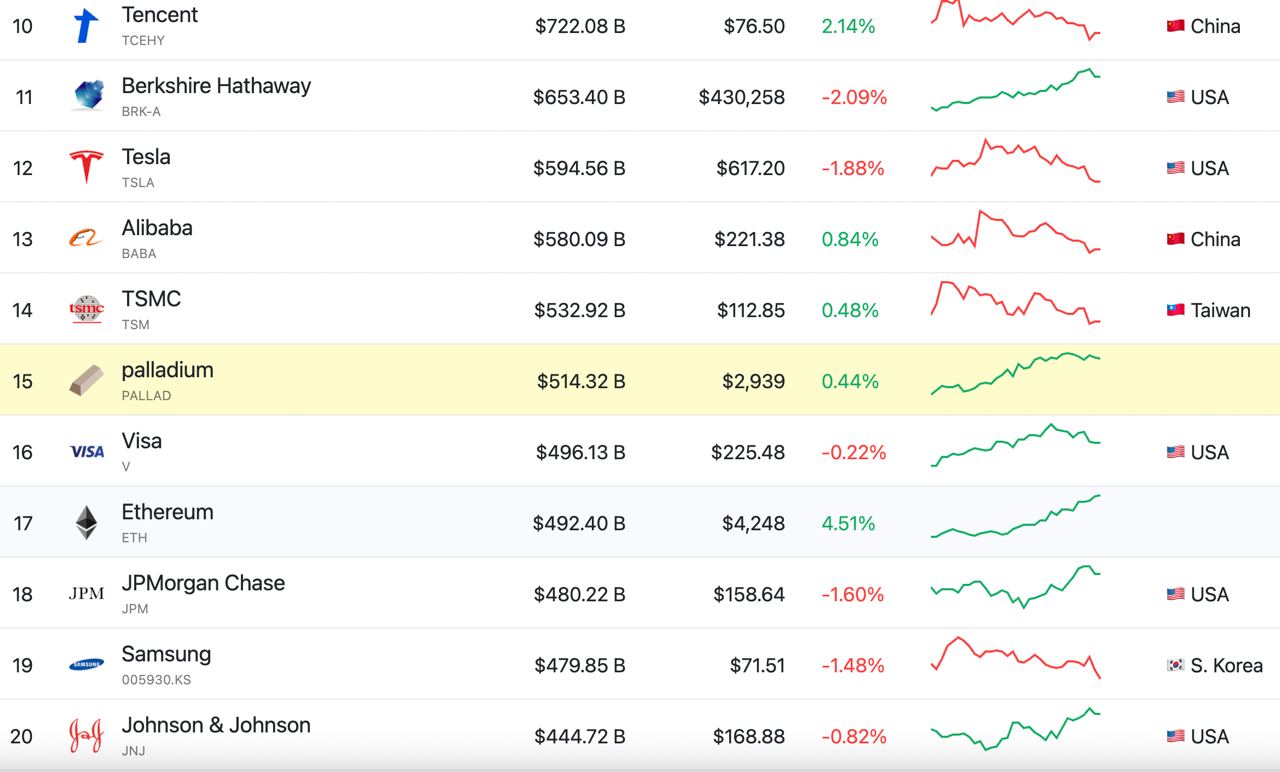Click the Ethereum diamond icon

pos(87,522)
